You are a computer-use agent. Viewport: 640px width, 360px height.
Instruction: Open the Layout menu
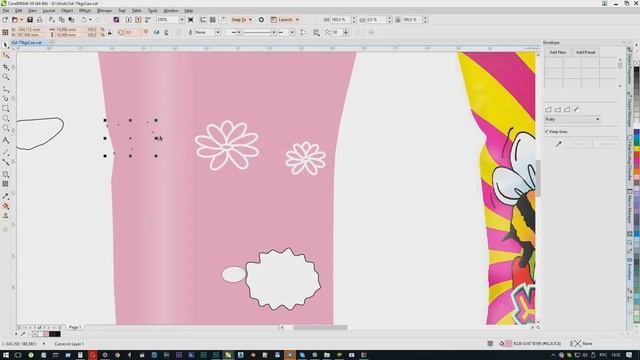(x=49, y=11)
